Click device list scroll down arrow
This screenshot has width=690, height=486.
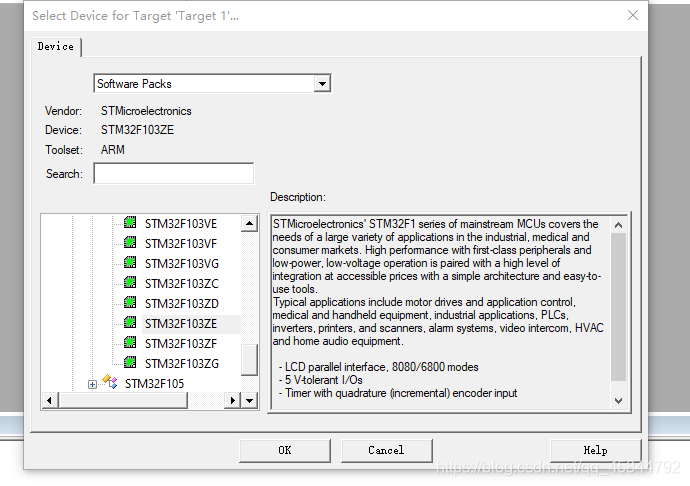(x=250, y=401)
